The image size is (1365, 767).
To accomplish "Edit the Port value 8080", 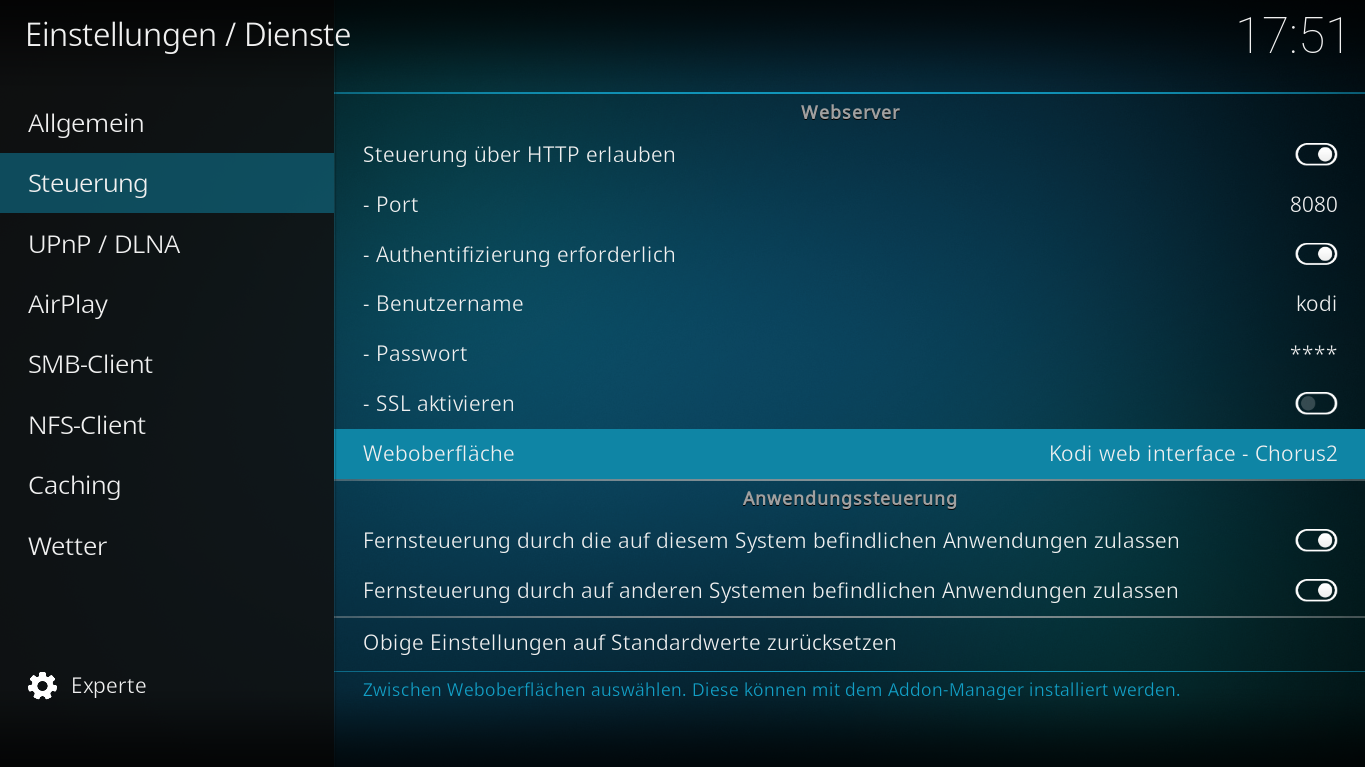I will [849, 204].
